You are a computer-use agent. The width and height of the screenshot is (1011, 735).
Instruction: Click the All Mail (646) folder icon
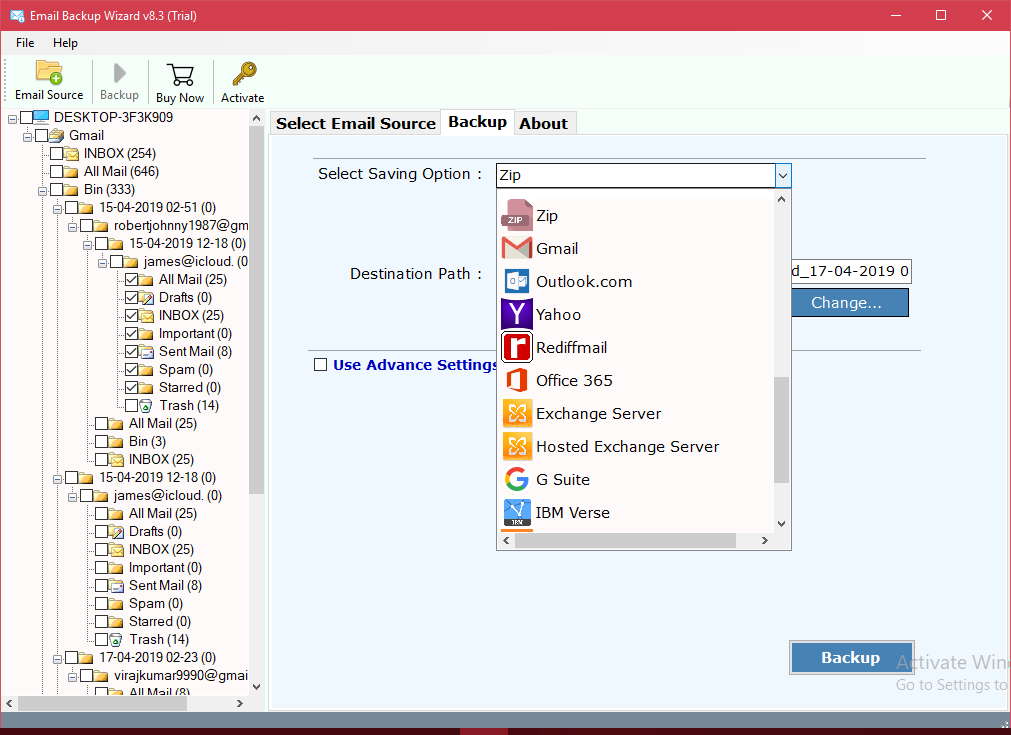point(72,172)
